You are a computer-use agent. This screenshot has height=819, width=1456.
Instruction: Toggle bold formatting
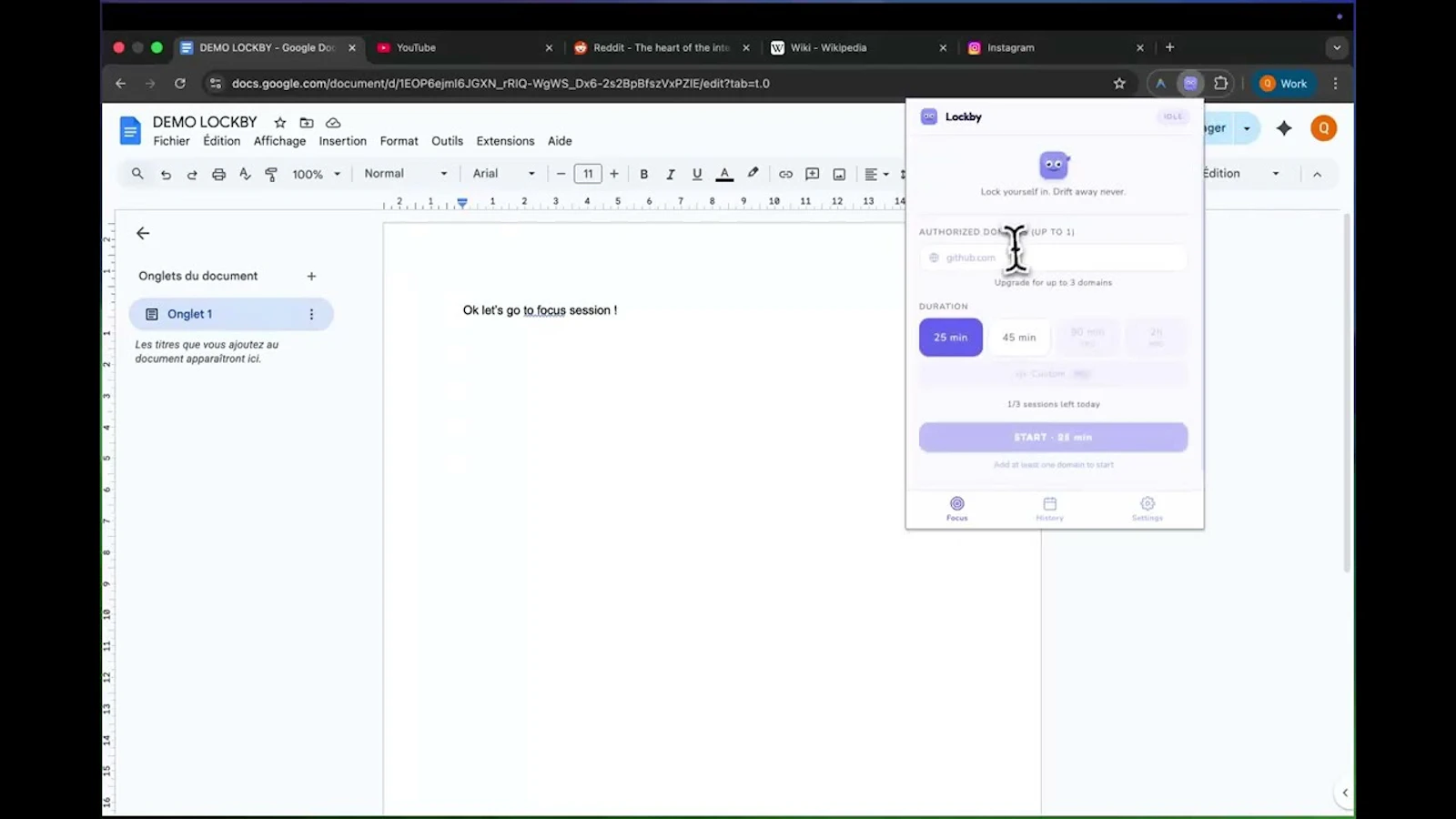643,173
